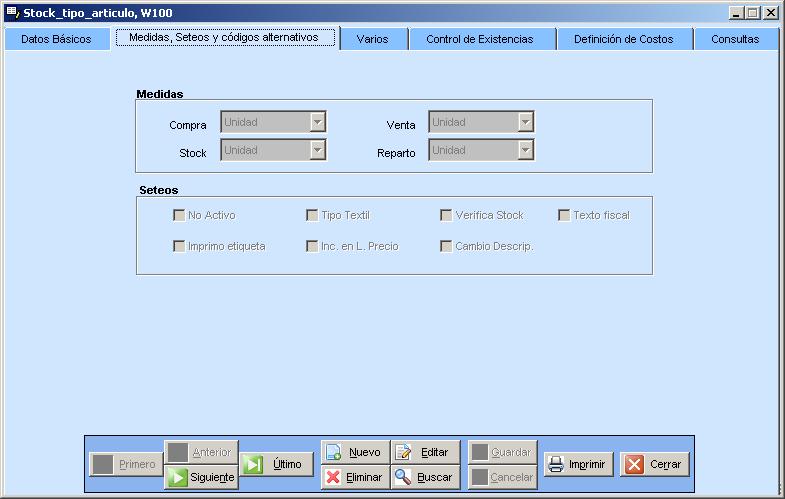The width and height of the screenshot is (785, 499).
Task: Click the Buscar magnifying glass icon
Action: coord(404,477)
